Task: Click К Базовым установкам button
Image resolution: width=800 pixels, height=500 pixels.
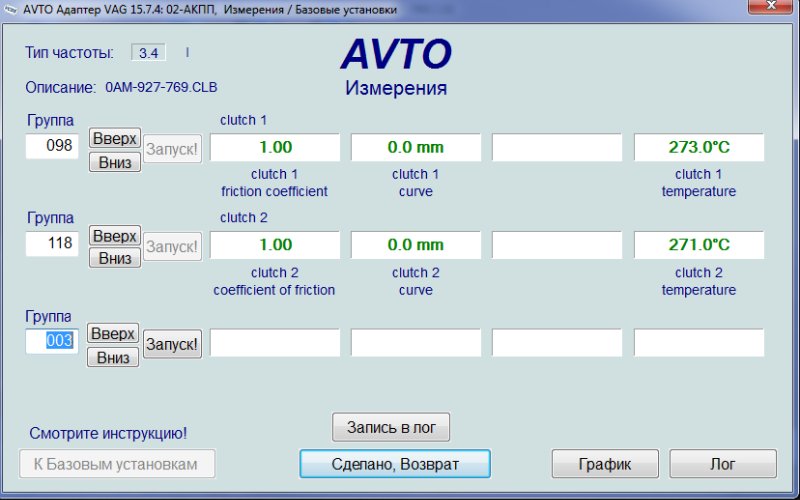Action: coord(117,464)
